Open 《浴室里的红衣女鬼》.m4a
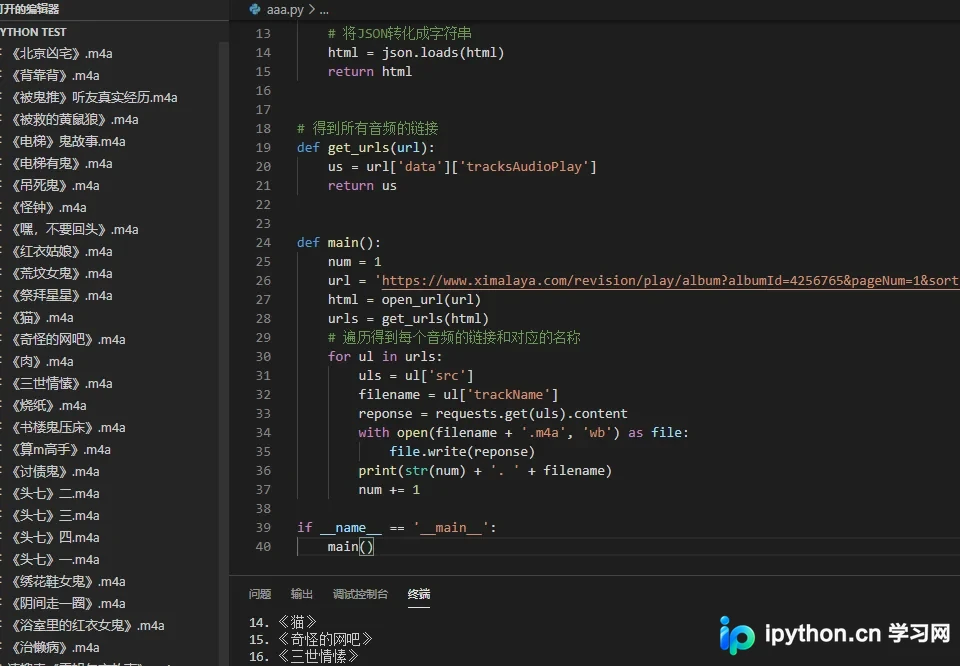This screenshot has width=960, height=666. pos(87,627)
